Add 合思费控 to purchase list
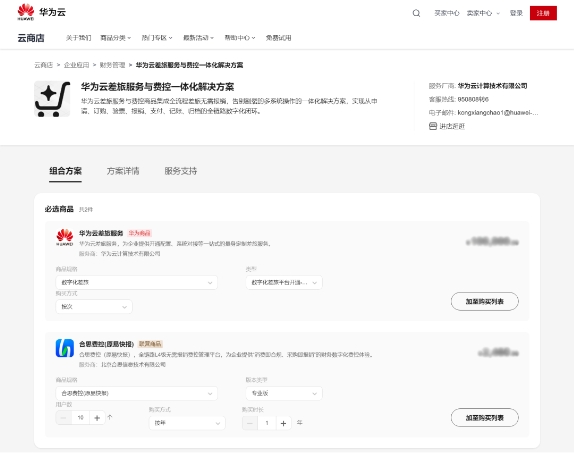Viewport: 574px width, 453px height. 485,417
